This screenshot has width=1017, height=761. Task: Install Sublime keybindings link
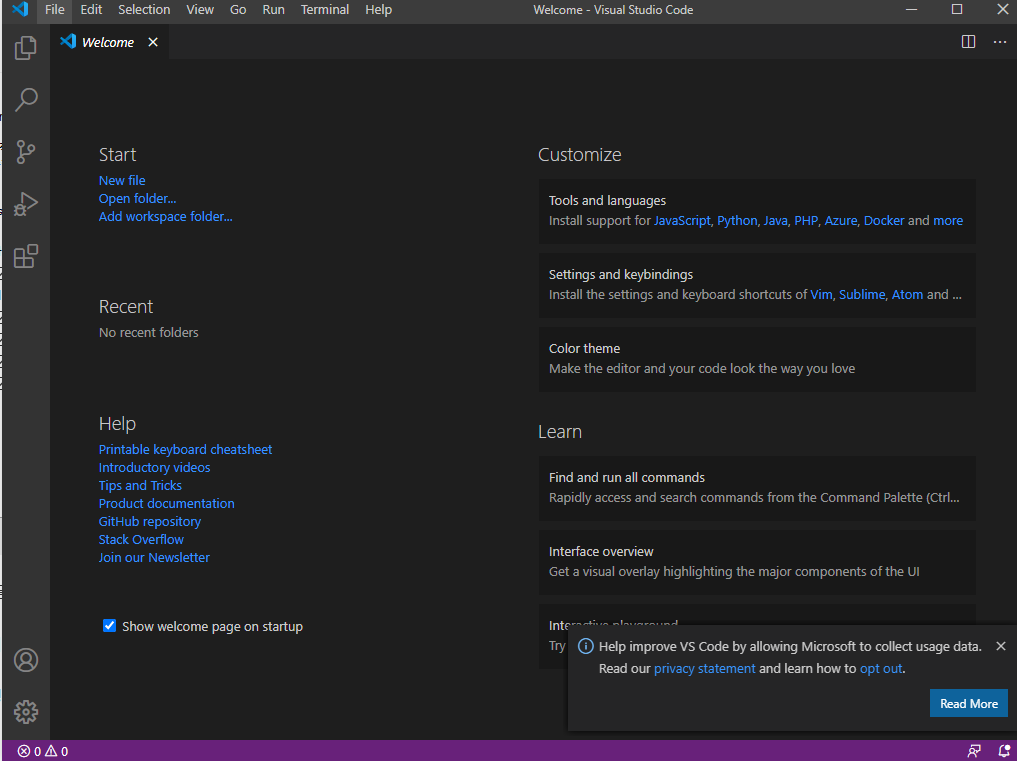pyautogui.click(x=862, y=295)
